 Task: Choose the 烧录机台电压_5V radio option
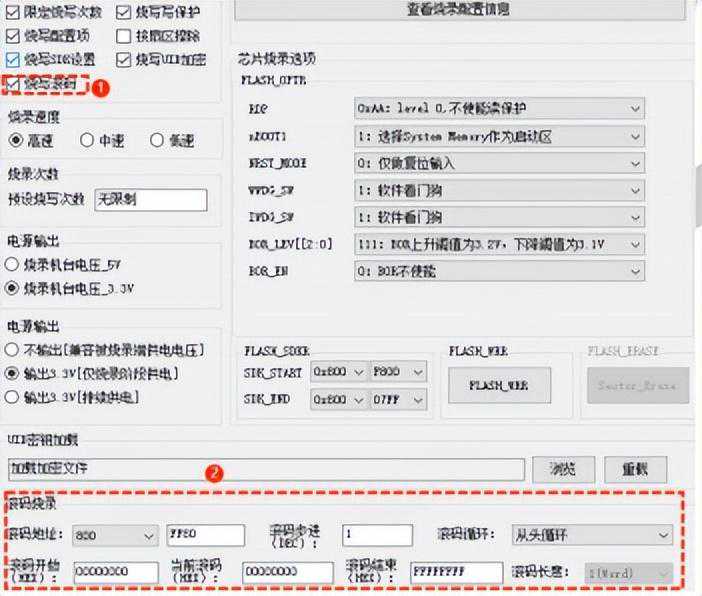coord(12,264)
